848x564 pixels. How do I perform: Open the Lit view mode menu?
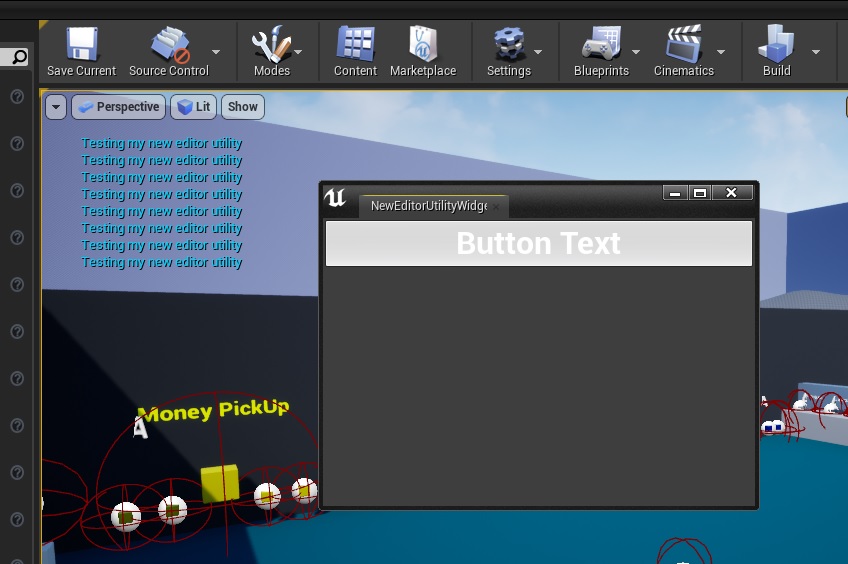pos(194,107)
